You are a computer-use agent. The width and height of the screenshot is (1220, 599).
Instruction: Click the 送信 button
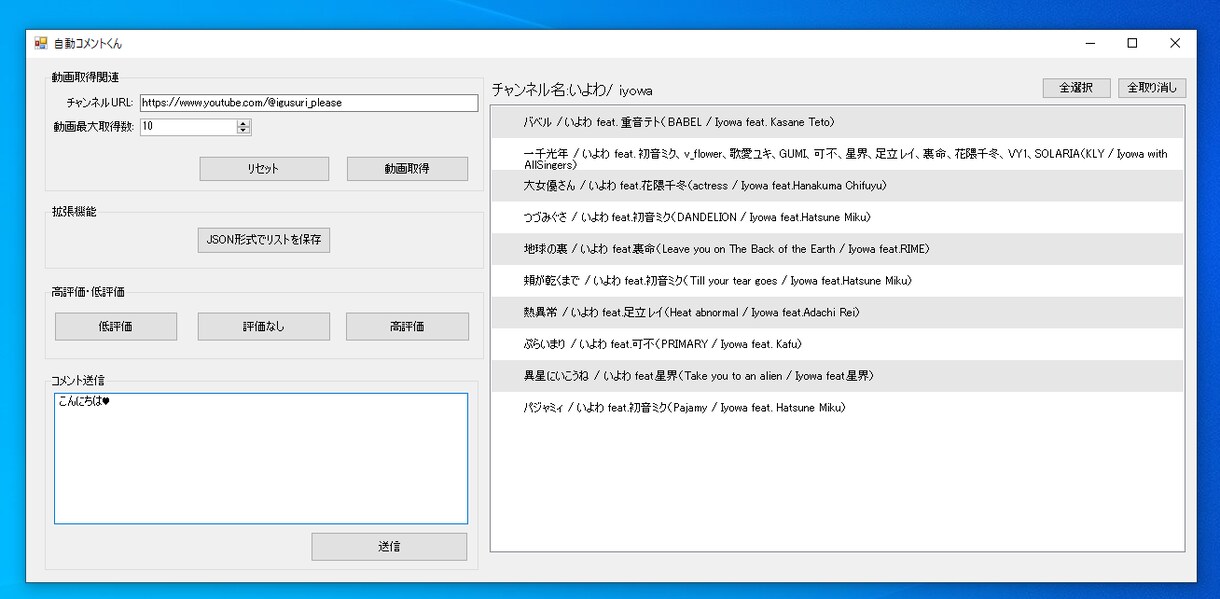click(389, 547)
